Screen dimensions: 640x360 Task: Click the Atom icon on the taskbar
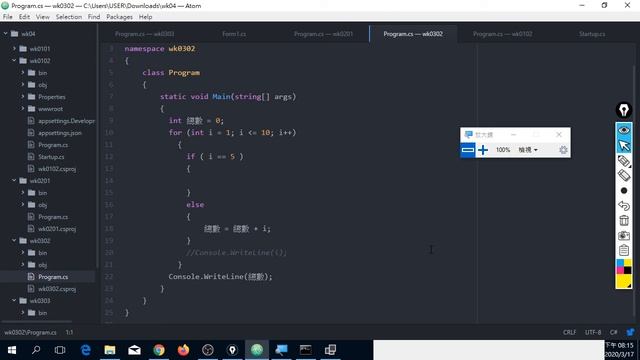(257, 350)
